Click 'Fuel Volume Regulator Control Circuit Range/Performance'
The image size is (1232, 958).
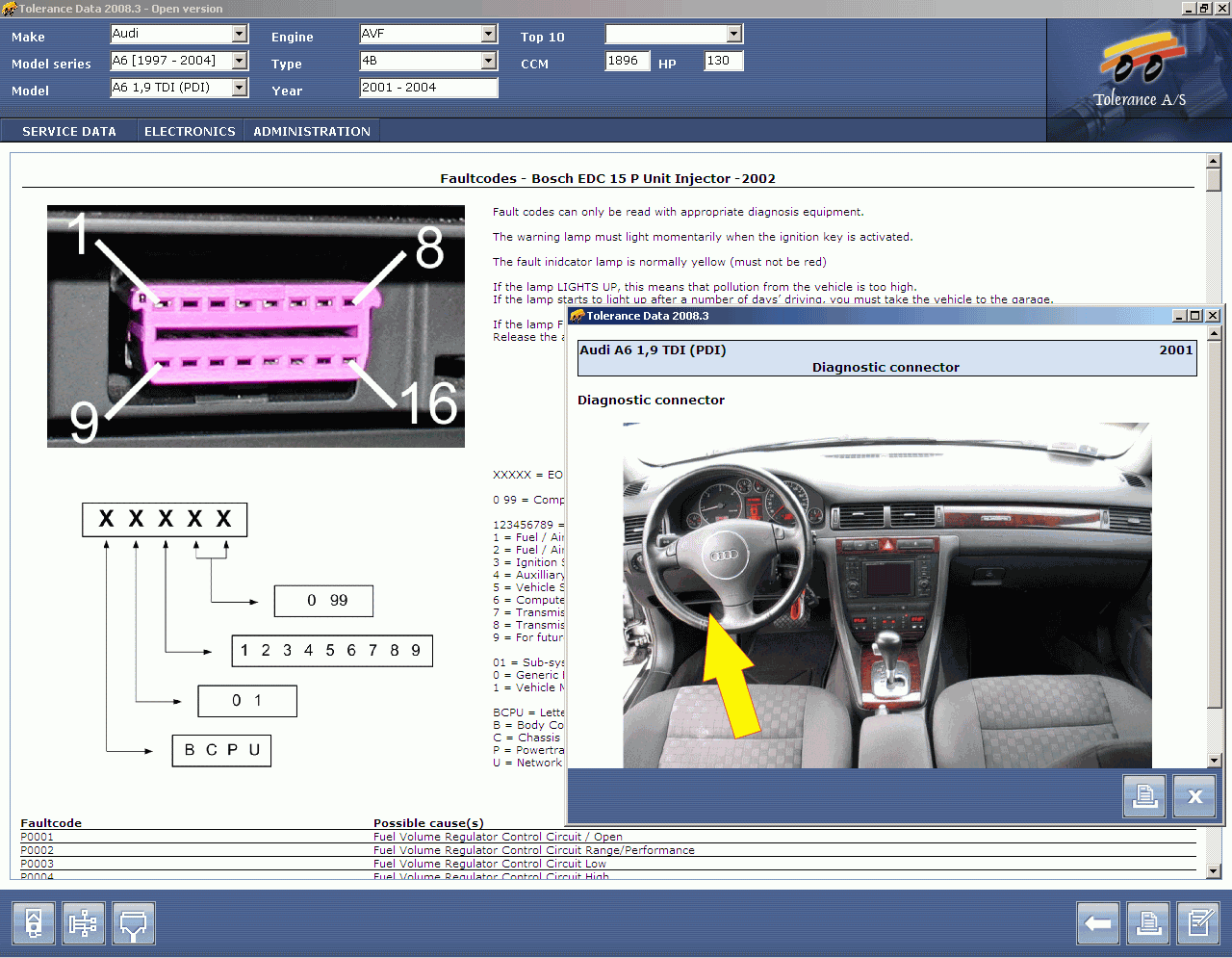click(x=534, y=850)
